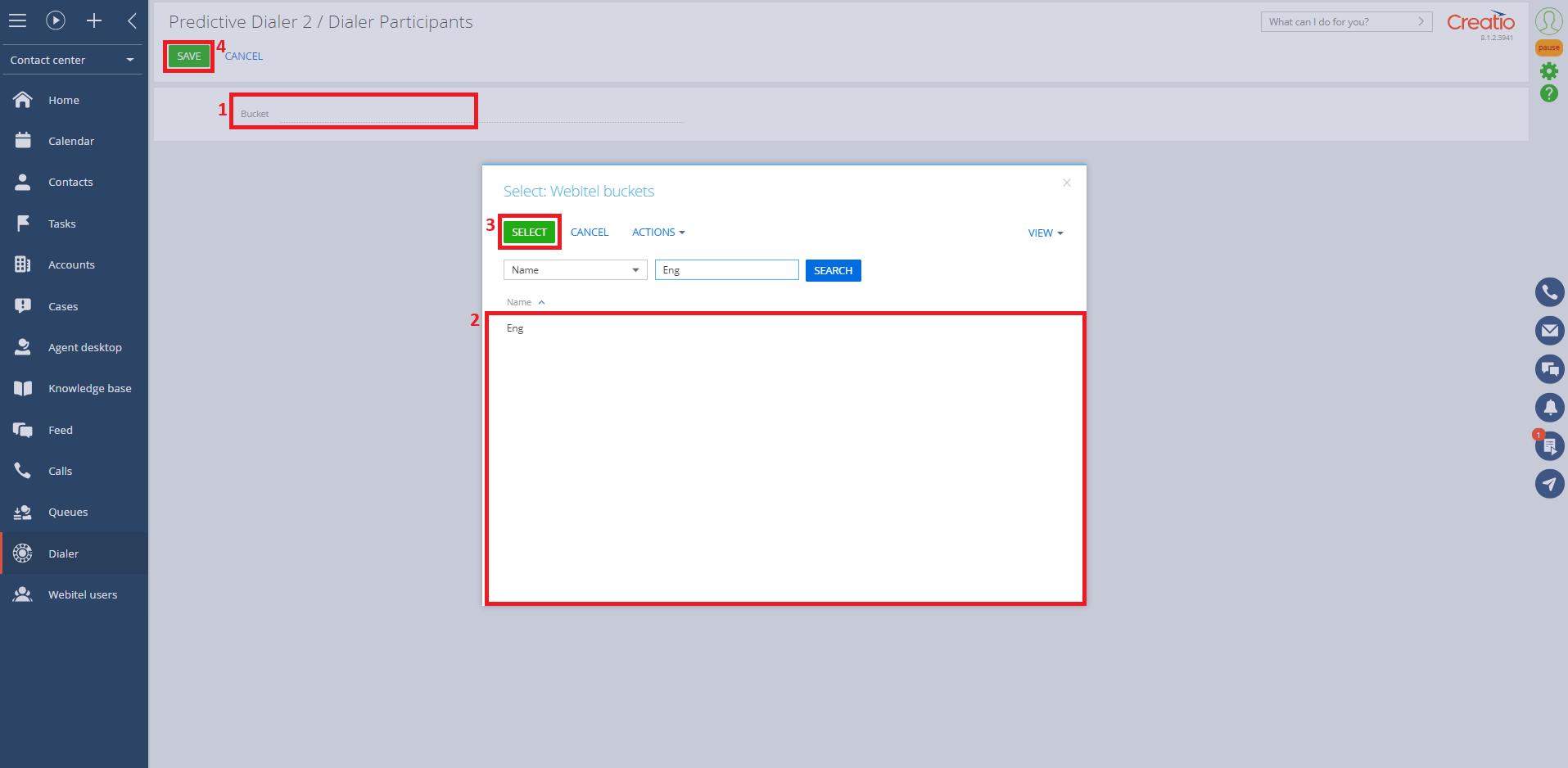Click the Creatio logo

[x=1480, y=22]
